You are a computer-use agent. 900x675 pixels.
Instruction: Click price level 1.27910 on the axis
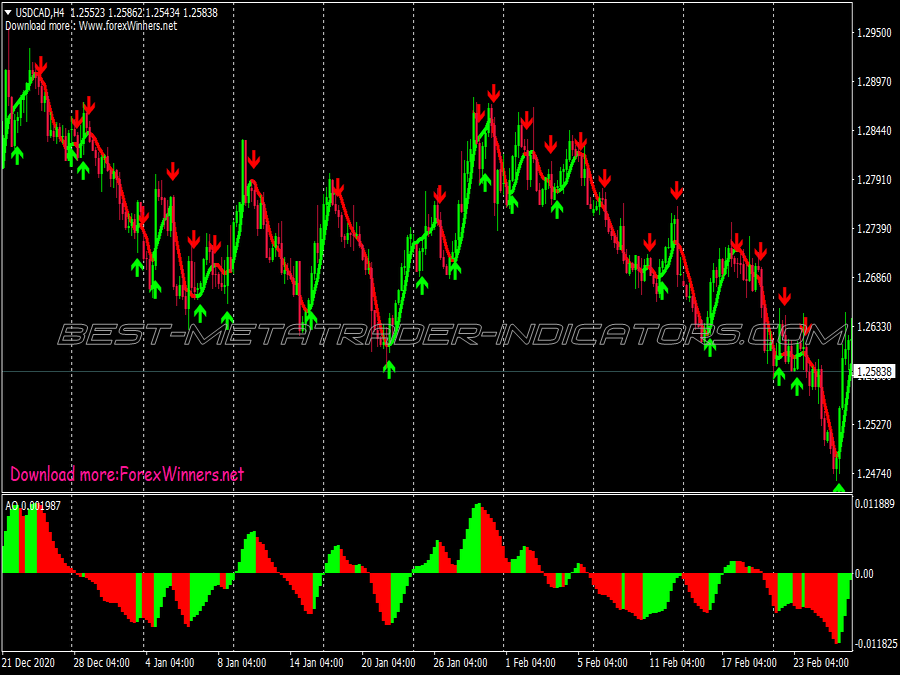tap(874, 180)
